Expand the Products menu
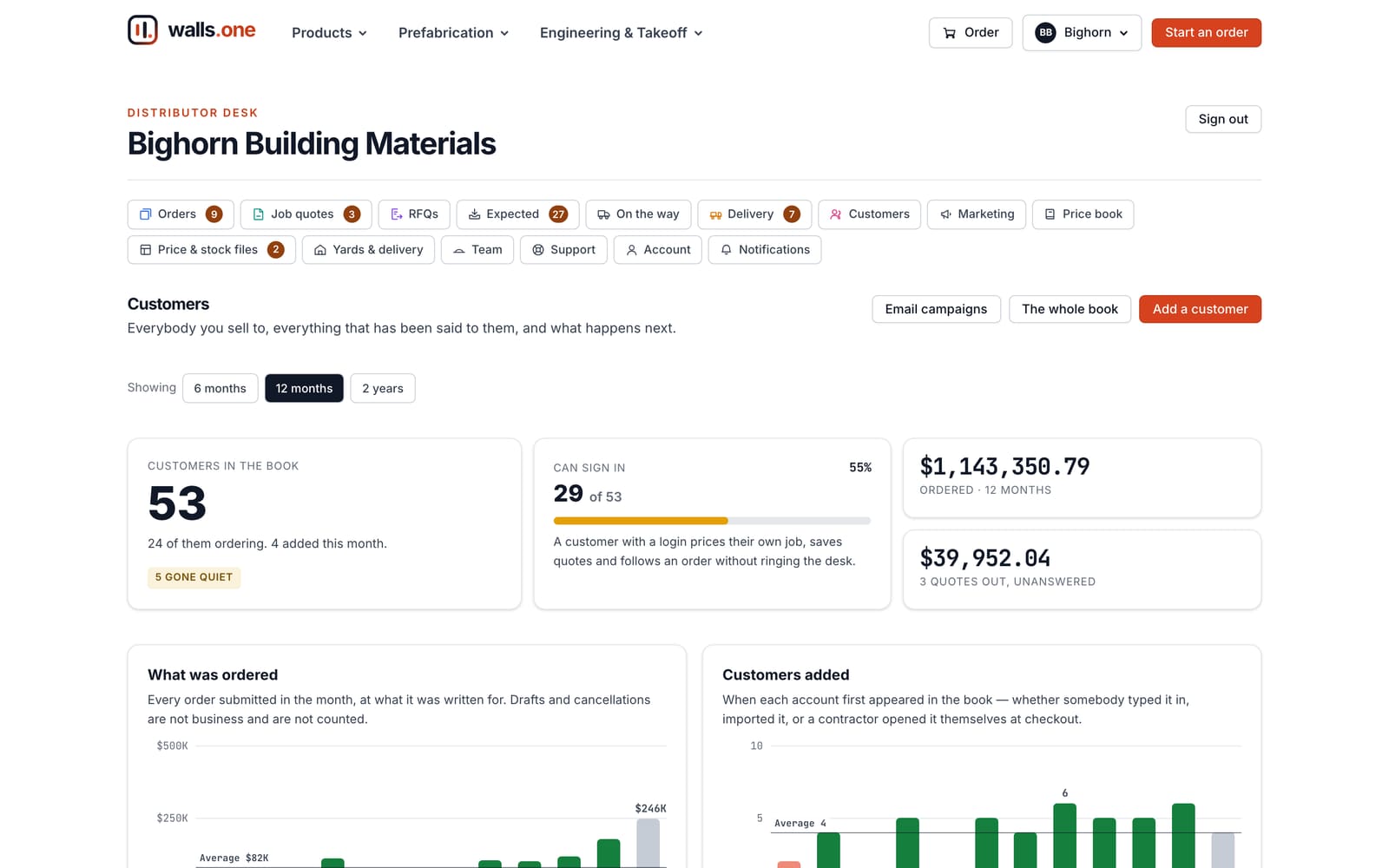Viewport: 1389px width, 868px height. (329, 33)
